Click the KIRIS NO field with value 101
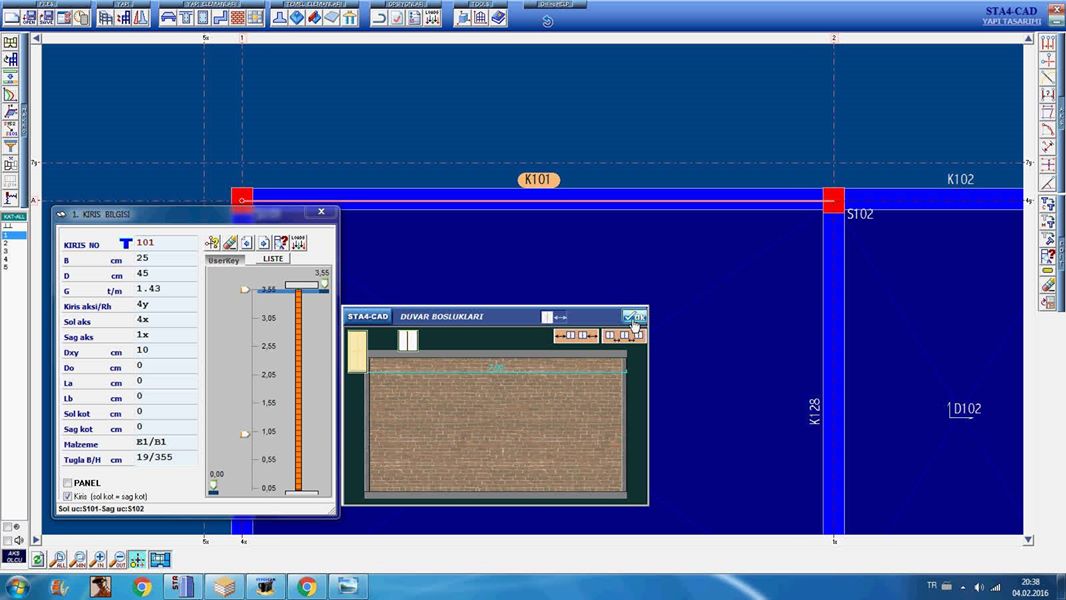Screen dimensions: 1066x600 point(167,243)
